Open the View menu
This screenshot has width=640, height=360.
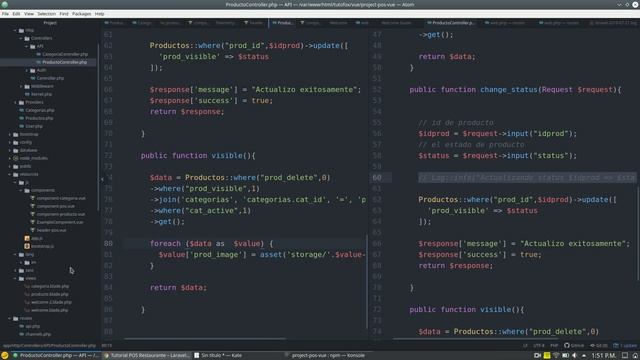click(x=29, y=14)
